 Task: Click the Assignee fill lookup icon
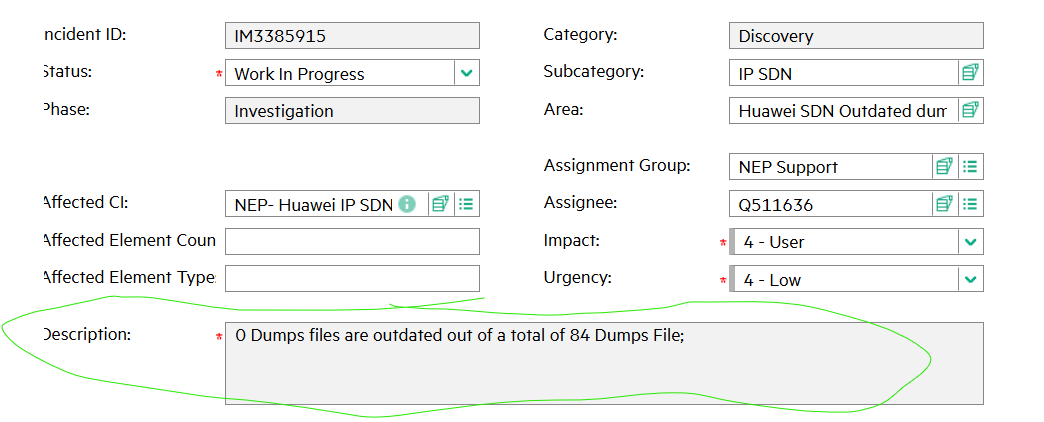[x=944, y=204]
